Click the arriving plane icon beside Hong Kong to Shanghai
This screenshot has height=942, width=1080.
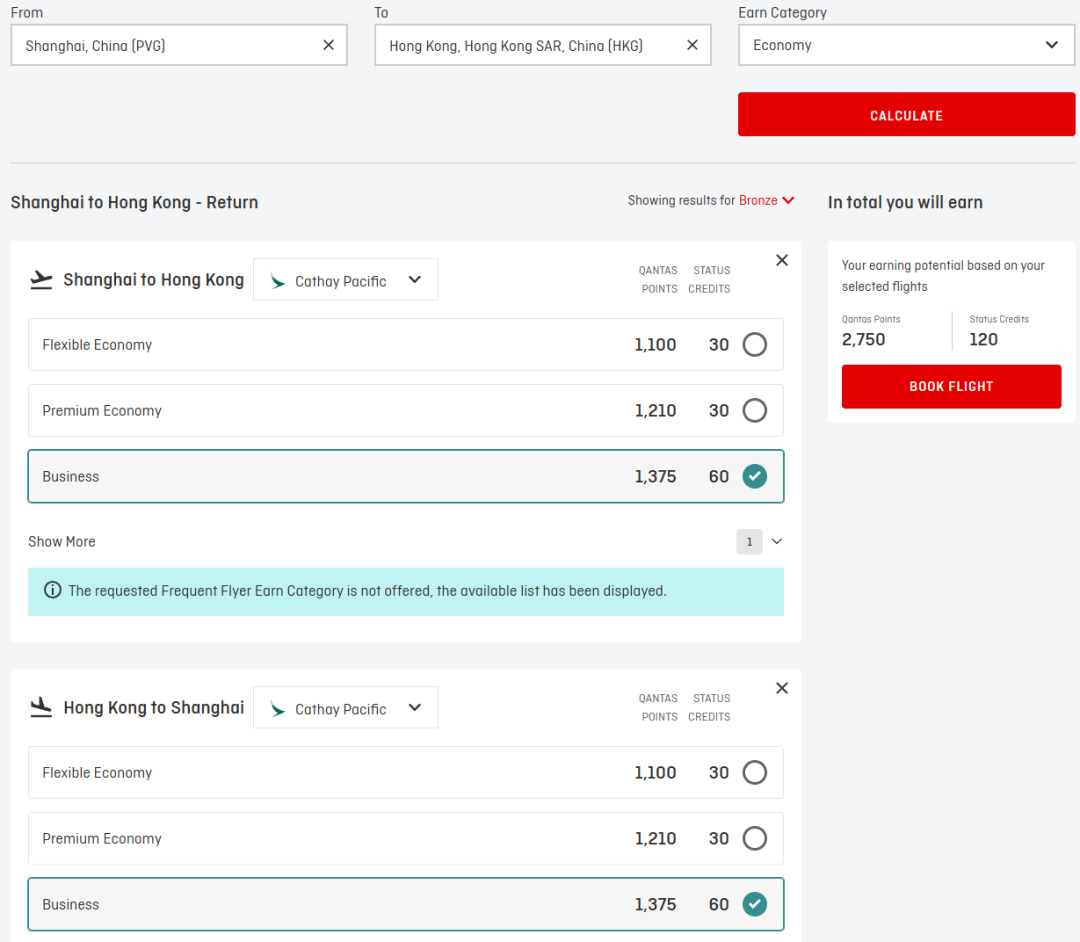41,708
